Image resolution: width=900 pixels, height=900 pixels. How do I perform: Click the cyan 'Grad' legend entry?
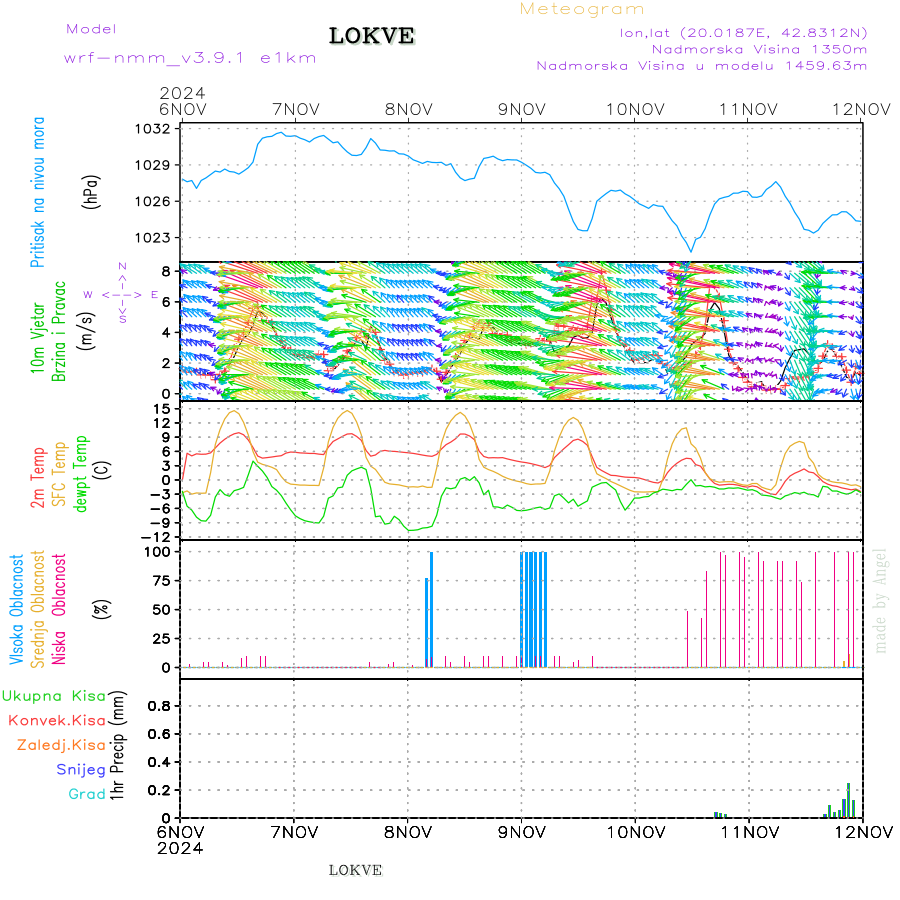[87, 794]
